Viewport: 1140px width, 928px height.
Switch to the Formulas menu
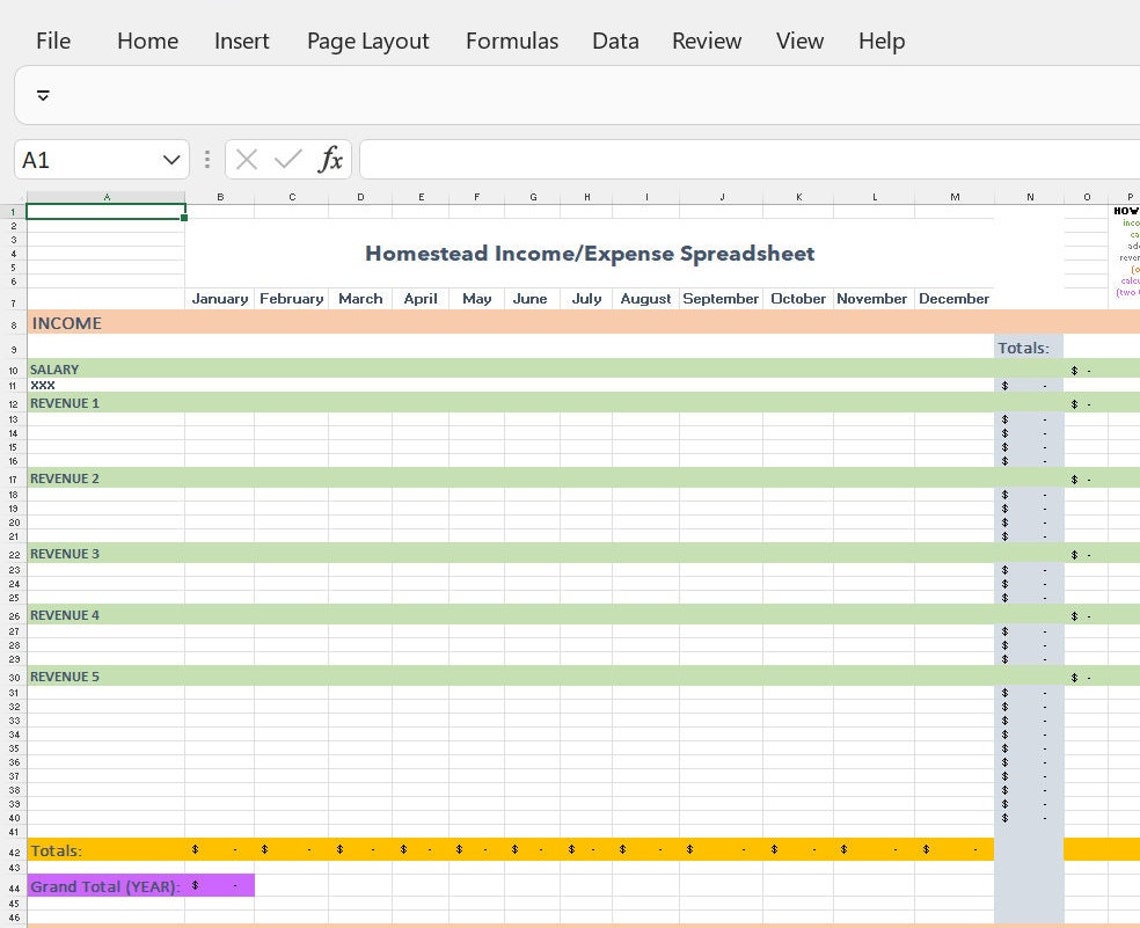[x=511, y=41]
